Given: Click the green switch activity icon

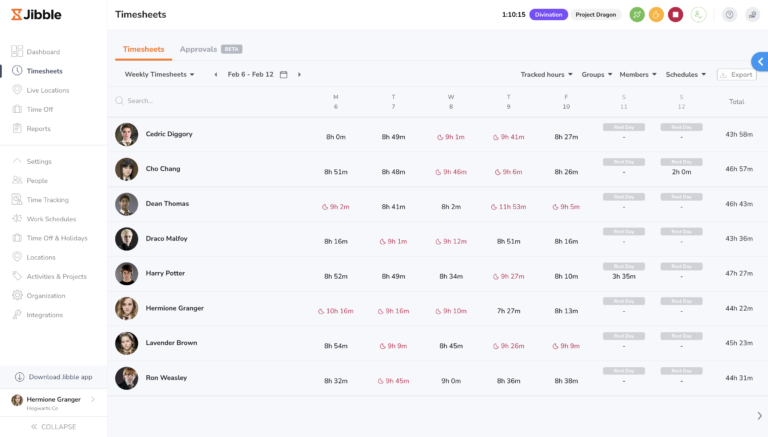Looking at the screenshot, I should point(637,15).
